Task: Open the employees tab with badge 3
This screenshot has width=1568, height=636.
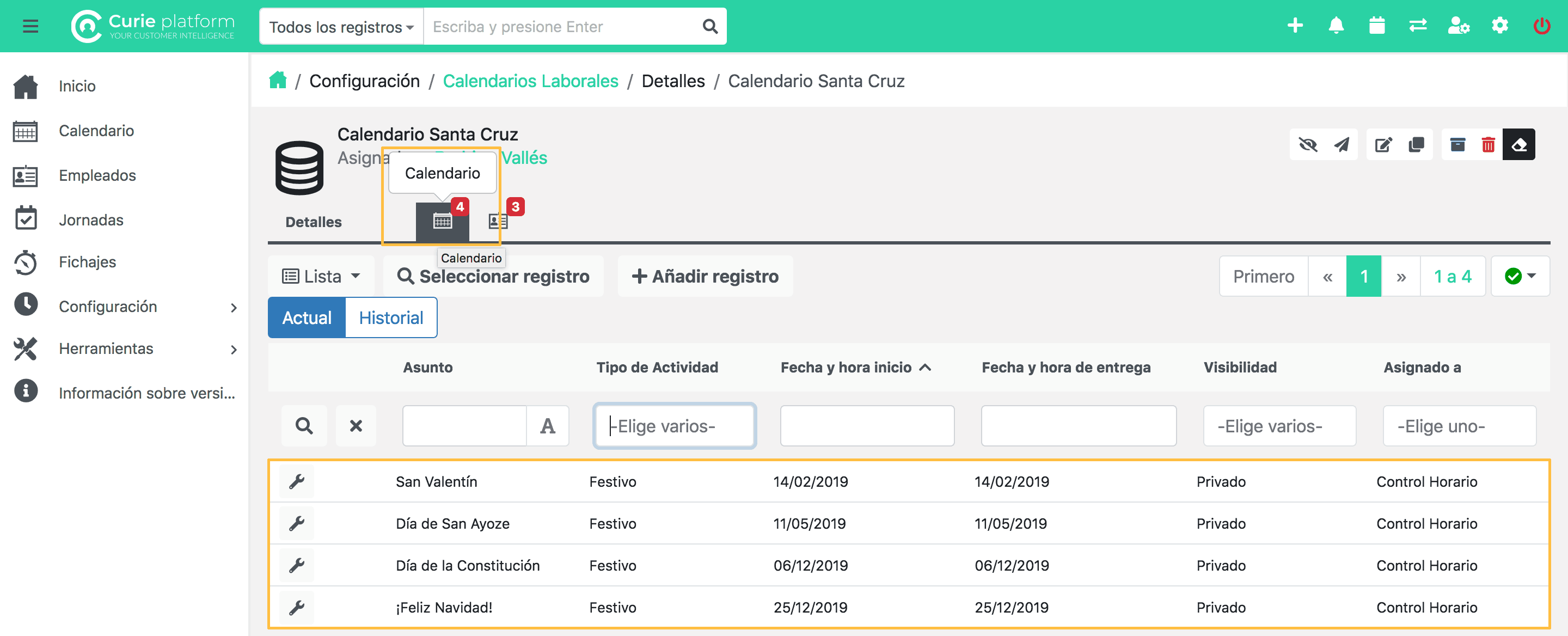Action: tap(498, 221)
